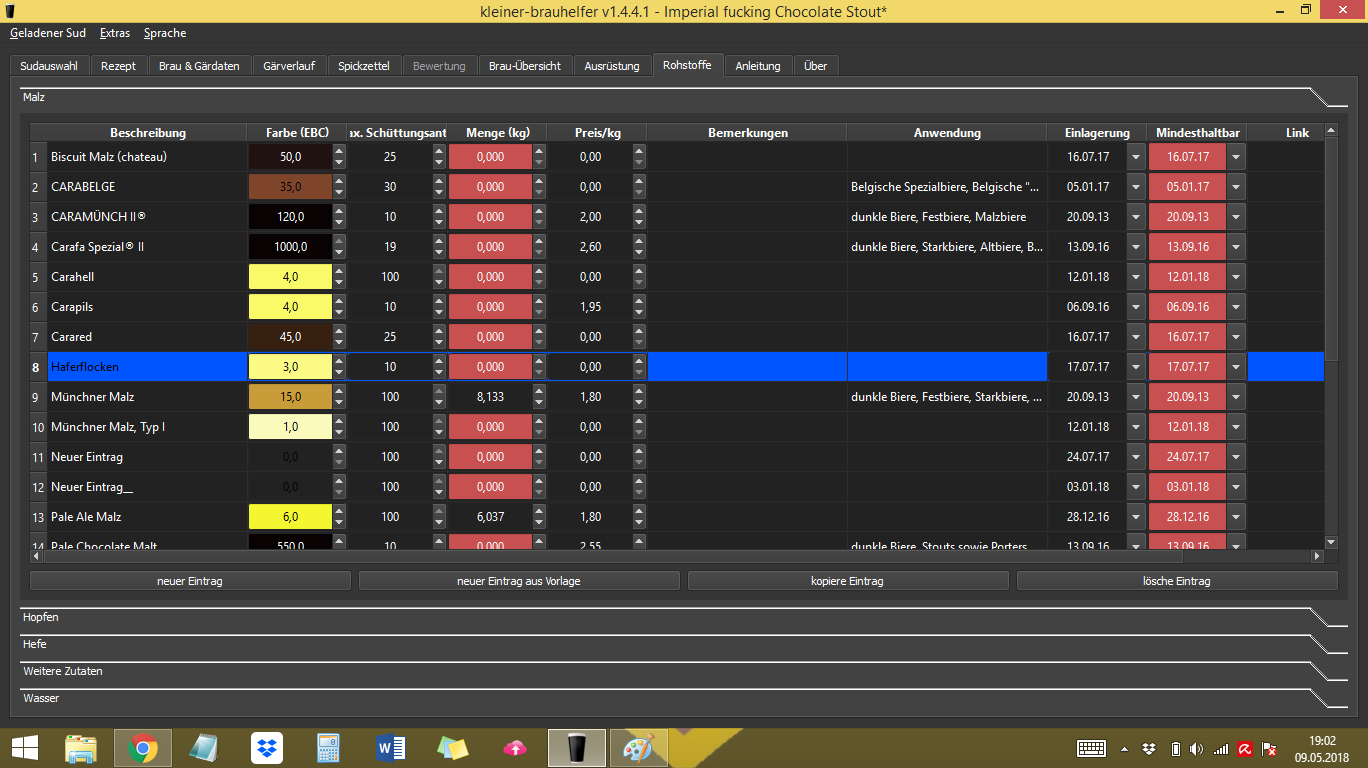Viewport: 1368px width, 768px height.
Task: Launch Calculator from the taskbar
Action: [328, 748]
